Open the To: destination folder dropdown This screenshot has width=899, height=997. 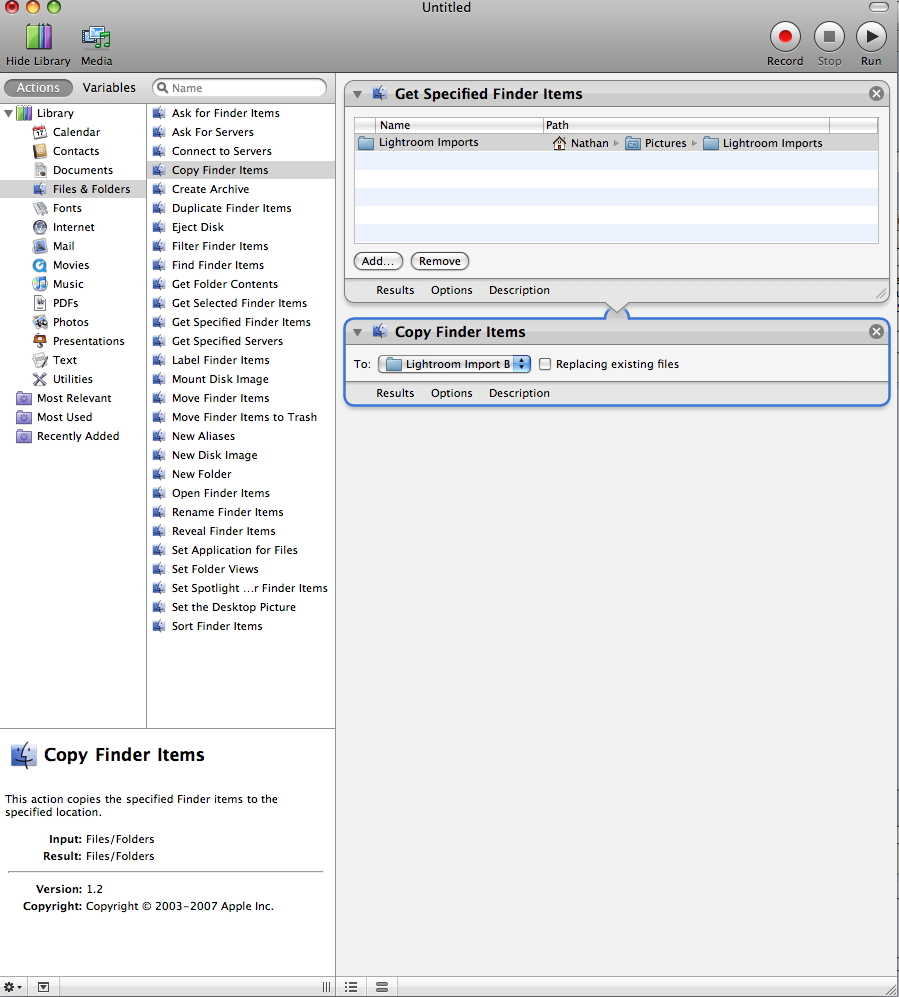pos(454,364)
